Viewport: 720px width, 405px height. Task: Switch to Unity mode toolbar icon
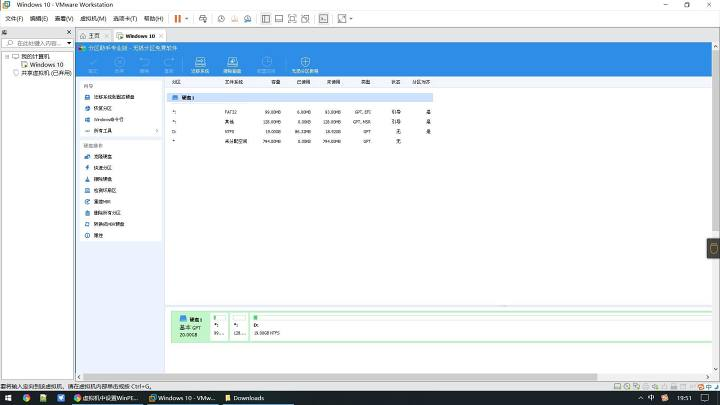click(305, 19)
